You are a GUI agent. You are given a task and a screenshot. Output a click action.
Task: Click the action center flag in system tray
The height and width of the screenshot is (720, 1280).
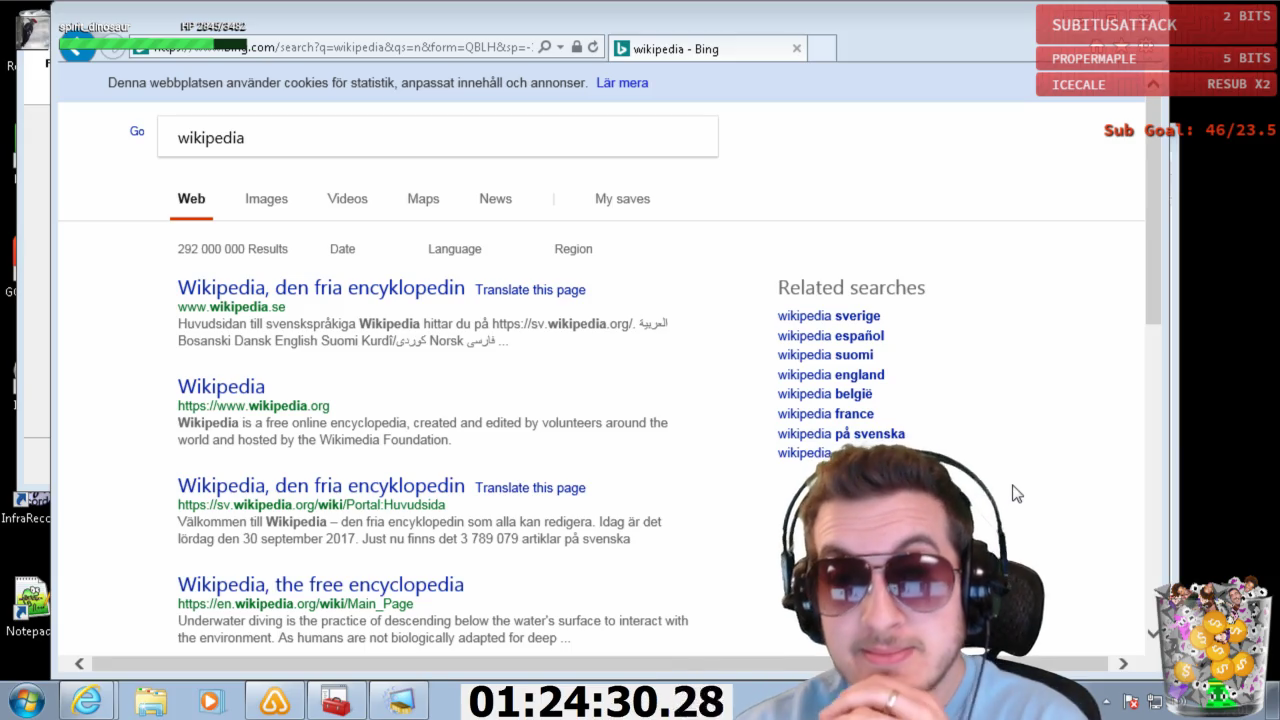pos(1133,702)
